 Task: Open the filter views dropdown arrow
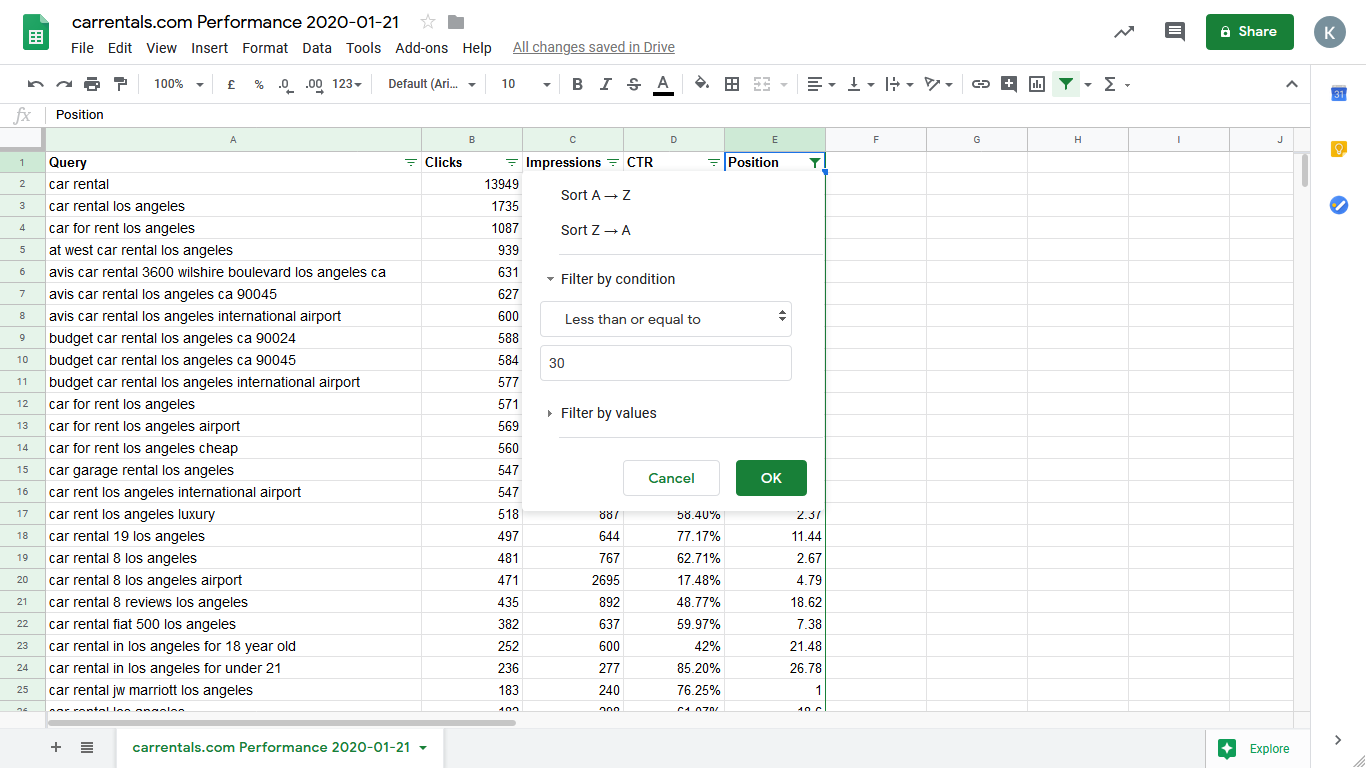click(1087, 85)
